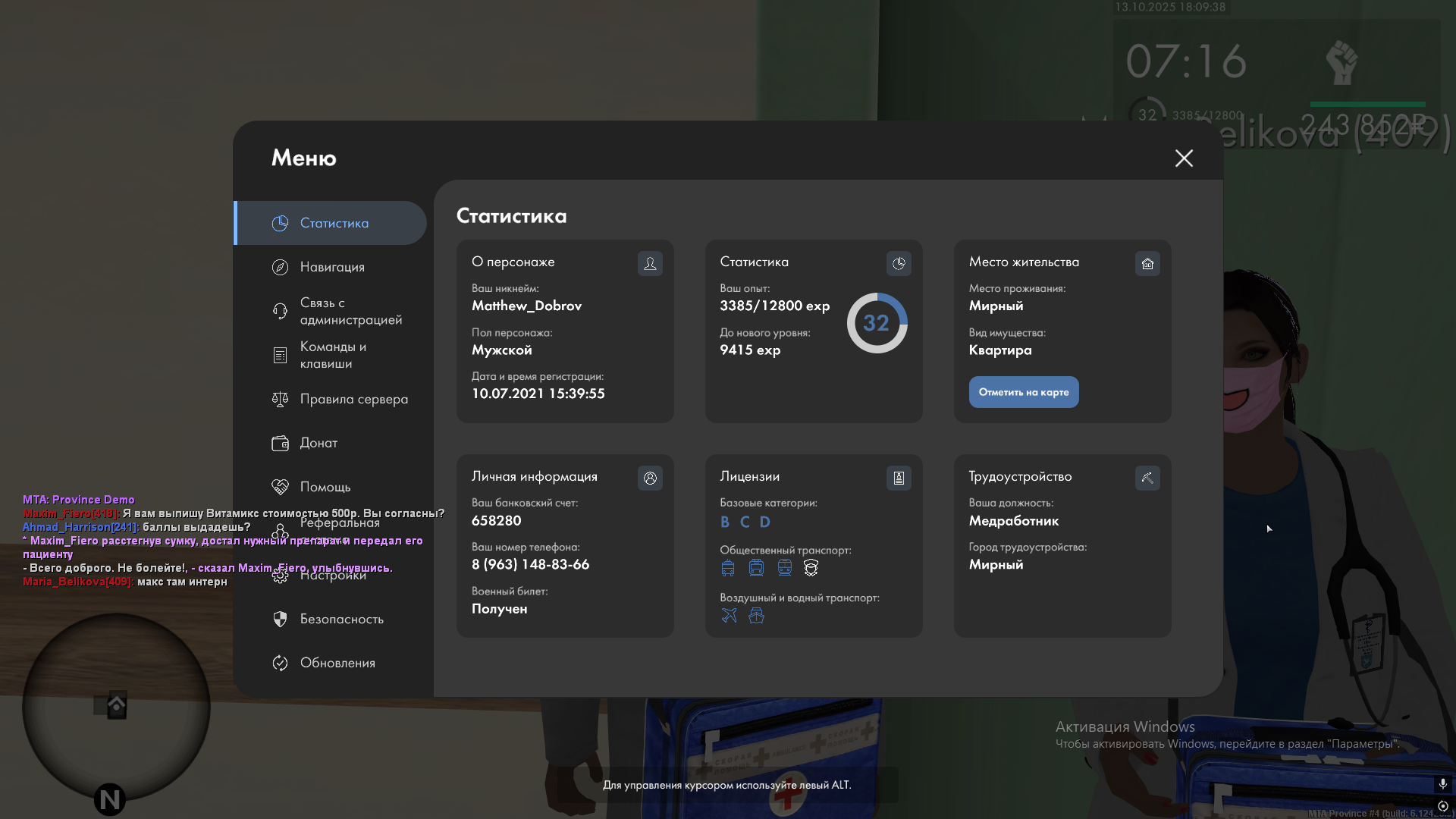Open the Навигация menu section

point(332,267)
